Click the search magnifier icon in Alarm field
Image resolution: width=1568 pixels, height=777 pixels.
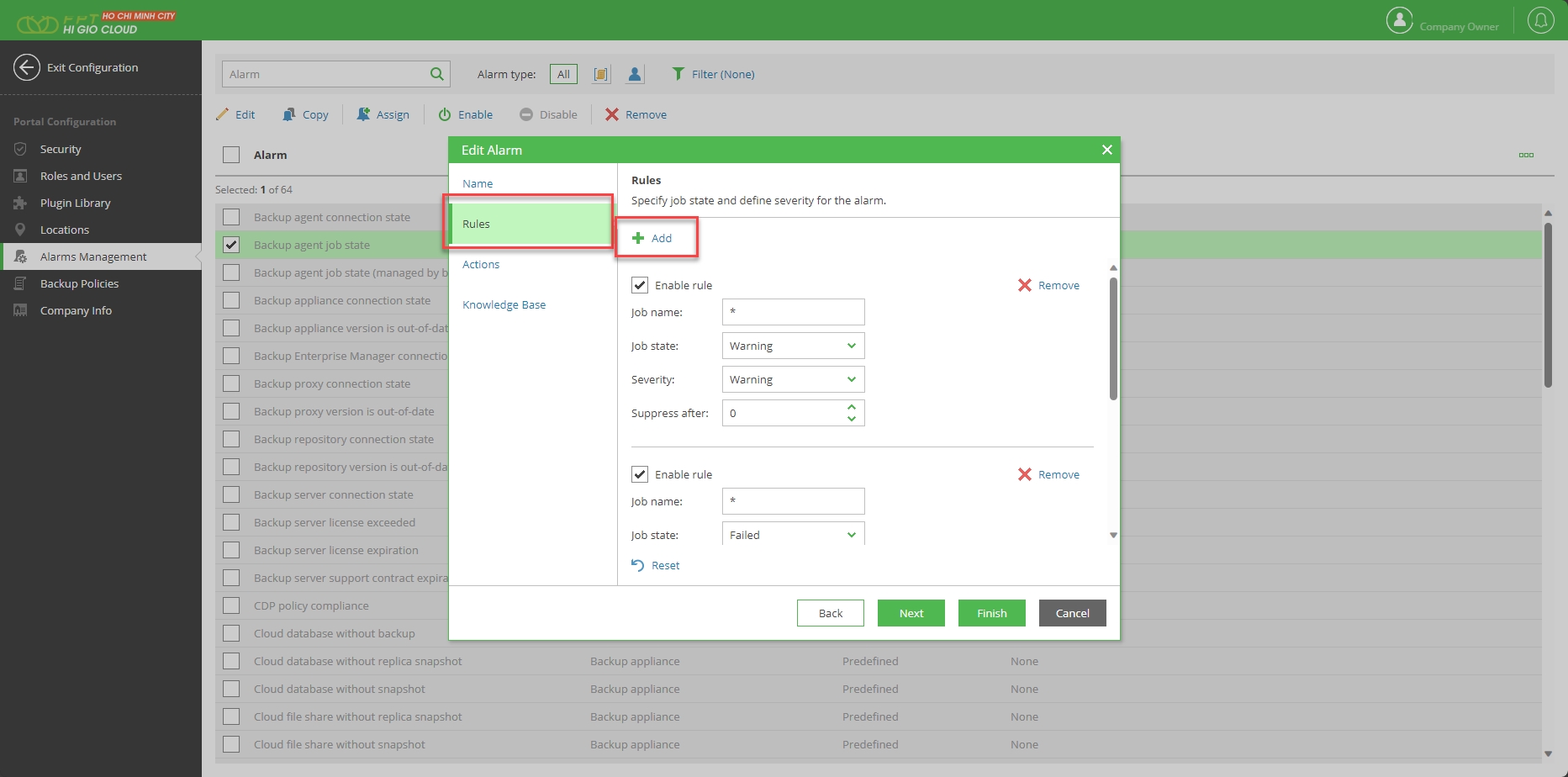click(436, 74)
